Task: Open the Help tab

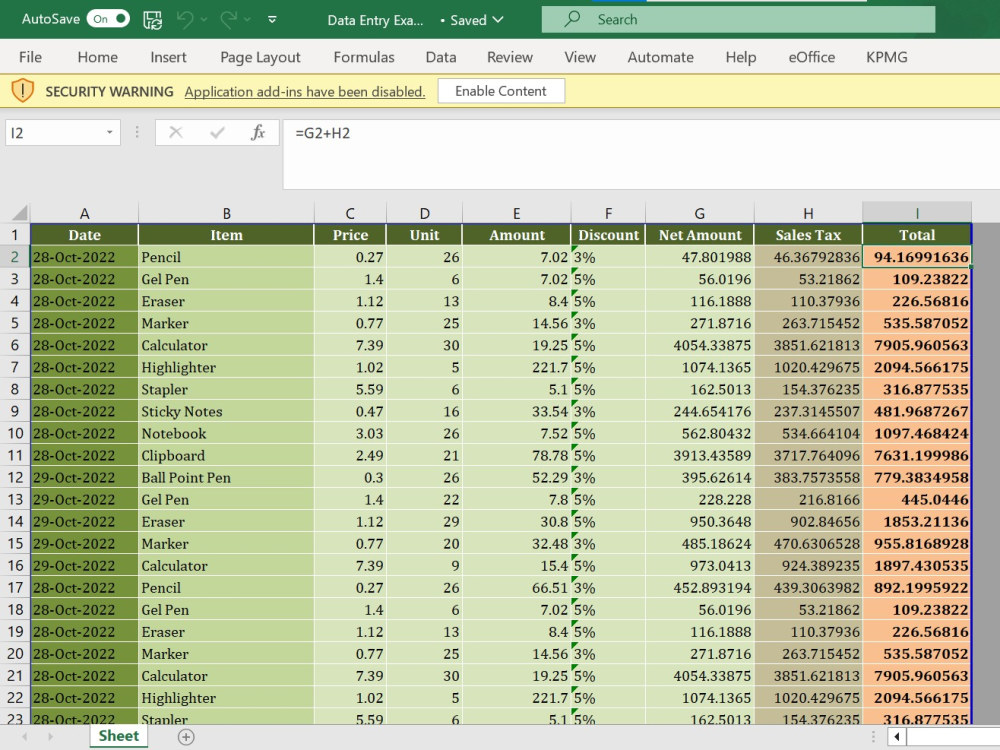Action: 740,57
